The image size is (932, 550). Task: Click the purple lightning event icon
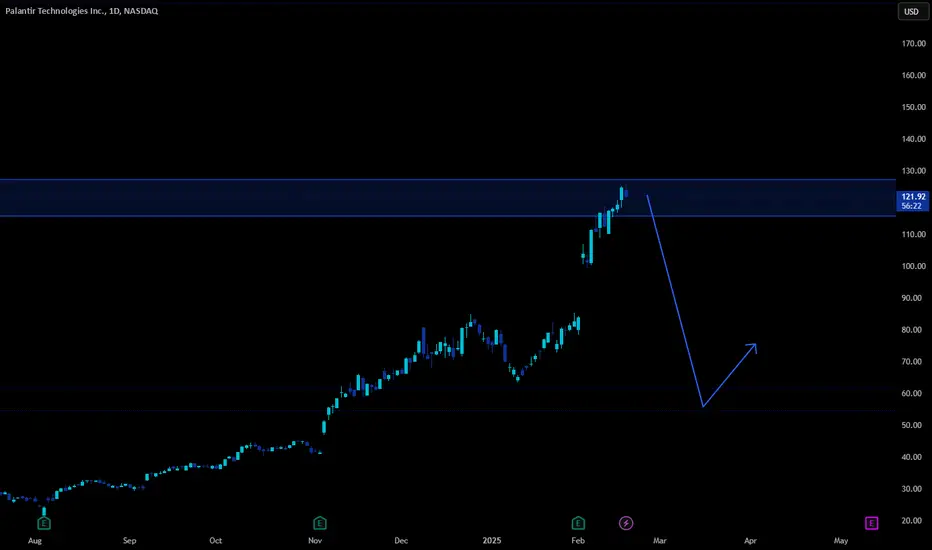click(626, 523)
